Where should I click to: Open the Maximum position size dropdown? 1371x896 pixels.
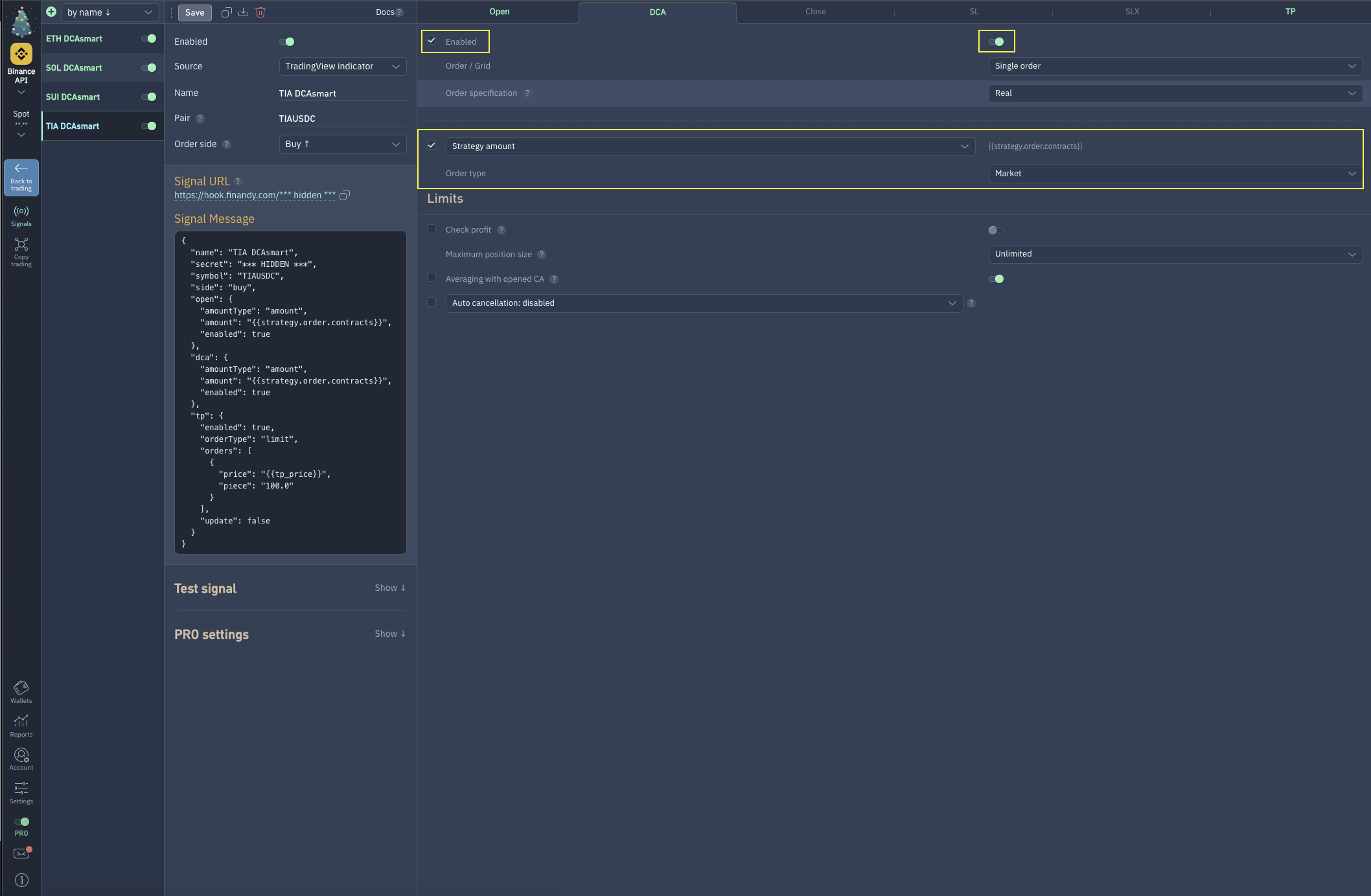coord(1175,254)
